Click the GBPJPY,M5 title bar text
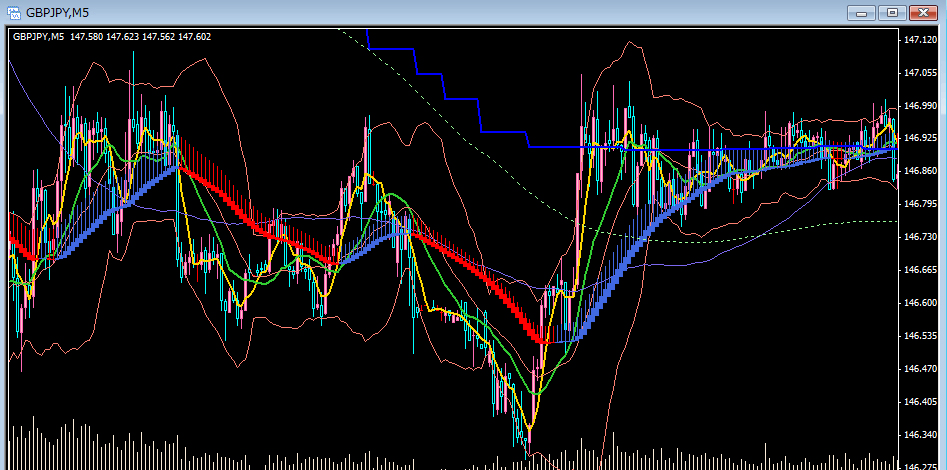Screen dimensions: 947x470 (x=59, y=12)
